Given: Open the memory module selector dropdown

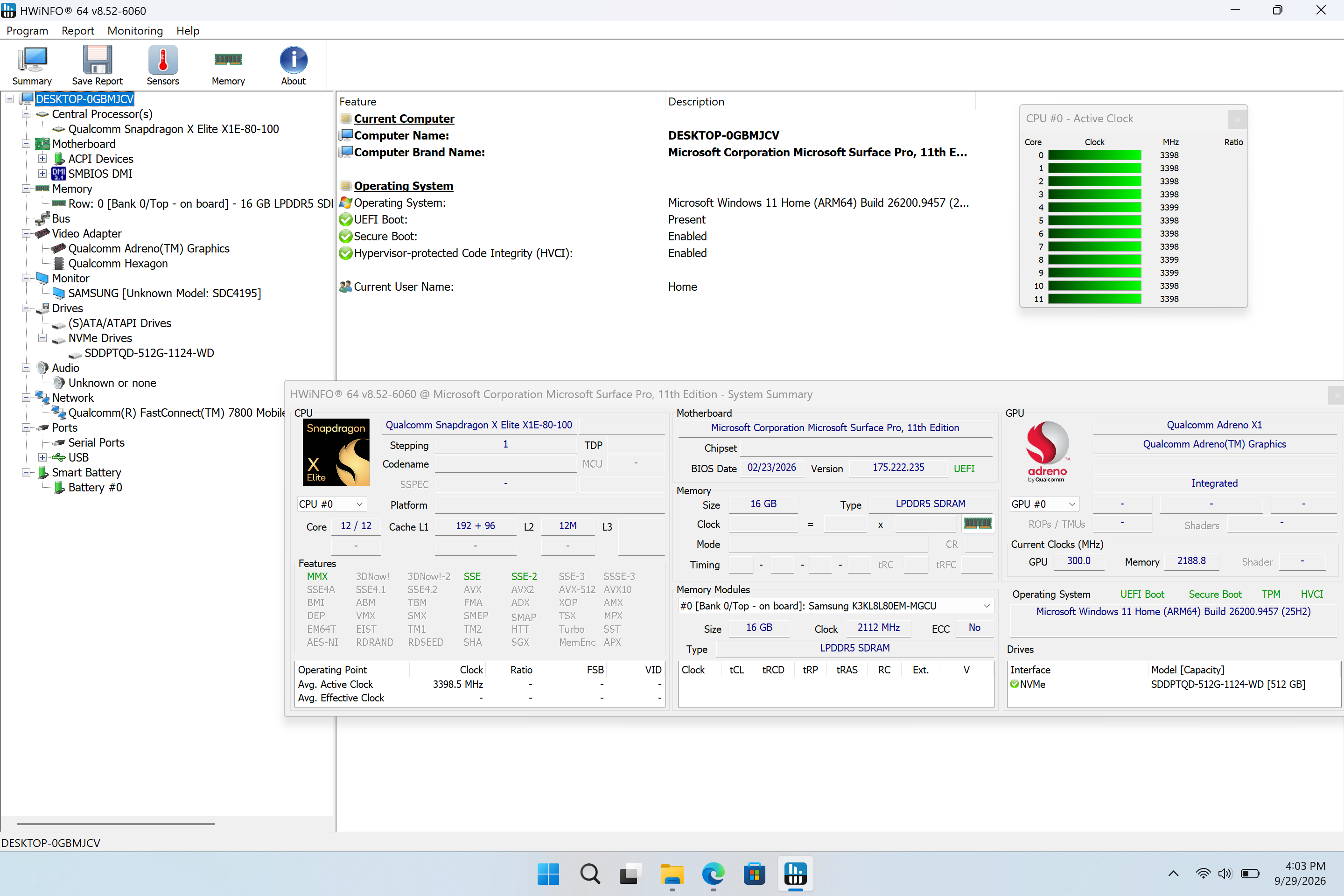Looking at the screenshot, I should pyautogui.click(x=836, y=606).
